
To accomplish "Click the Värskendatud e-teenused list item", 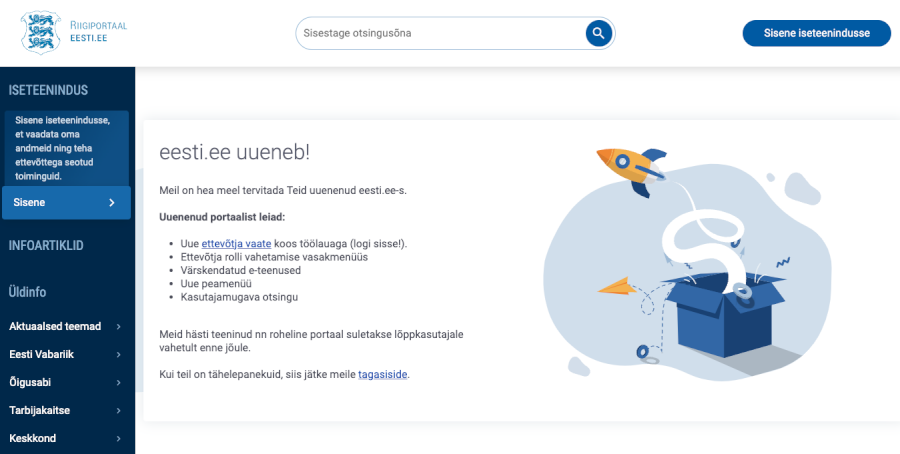I will [x=240, y=270].
